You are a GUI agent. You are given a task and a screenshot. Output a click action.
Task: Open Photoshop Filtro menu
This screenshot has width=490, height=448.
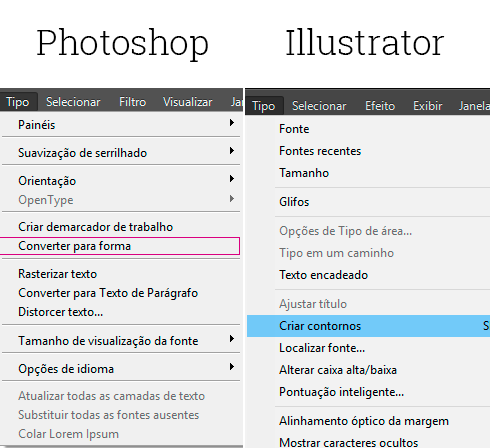[133, 102]
